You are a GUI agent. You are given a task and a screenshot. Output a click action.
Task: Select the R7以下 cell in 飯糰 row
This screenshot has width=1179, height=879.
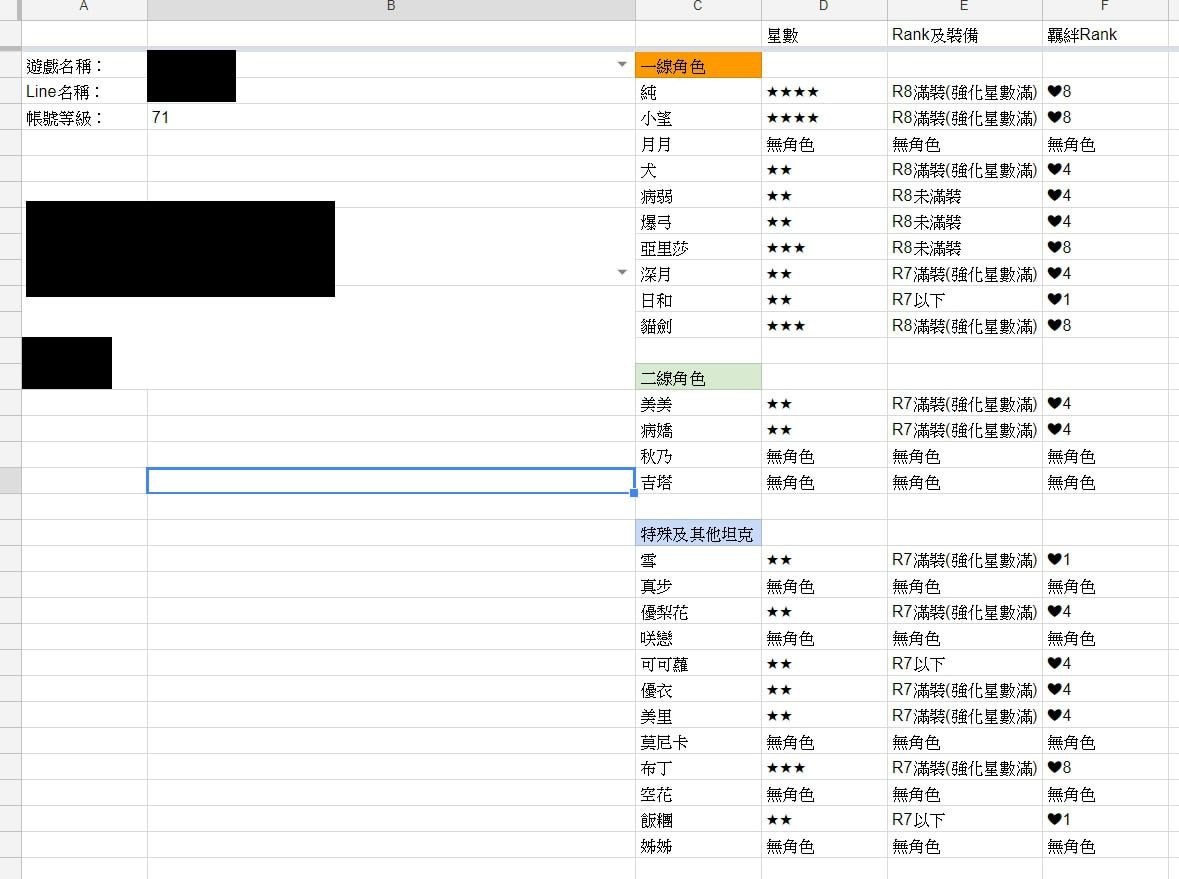coord(965,820)
